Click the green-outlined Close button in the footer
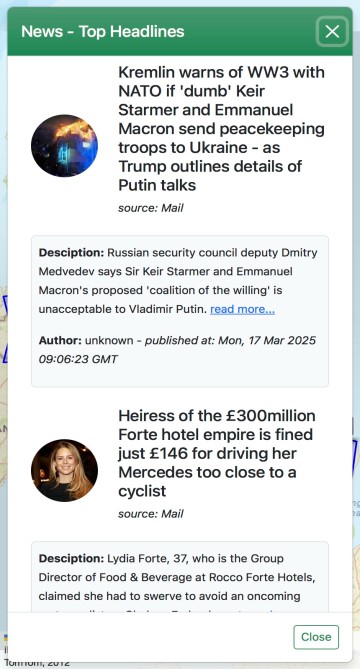 (x=316, y=637)
